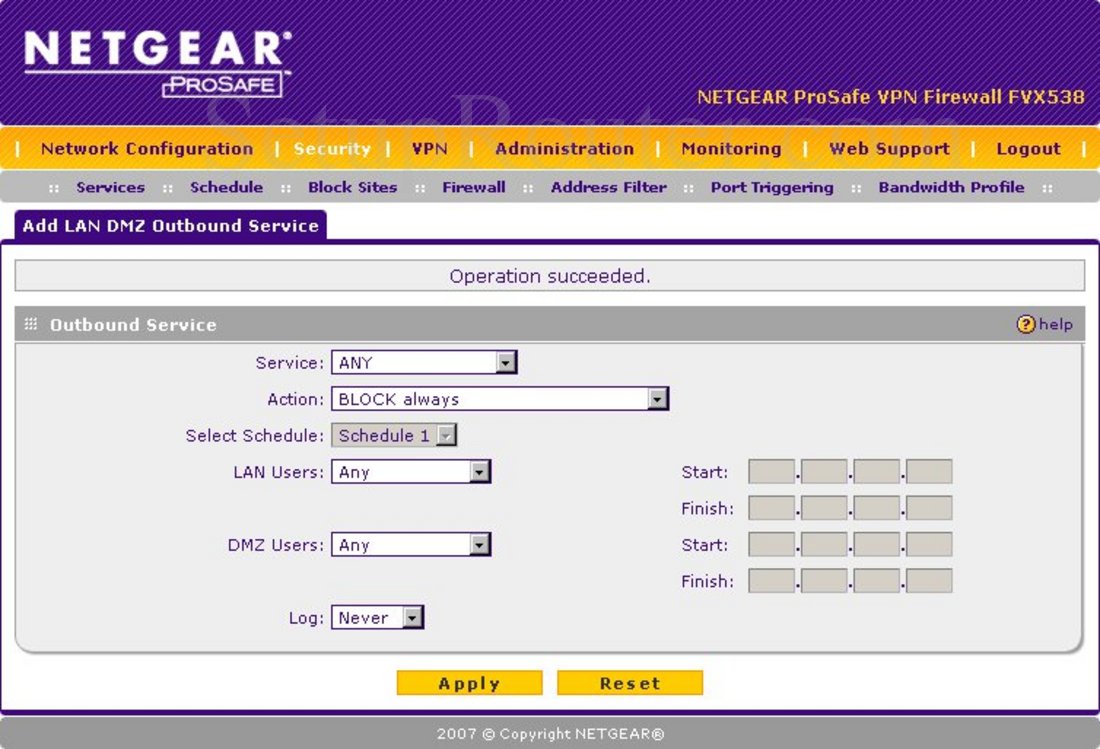
Task: Click the first LAN Users Start IP field
Action: click(x=768, y=471)
